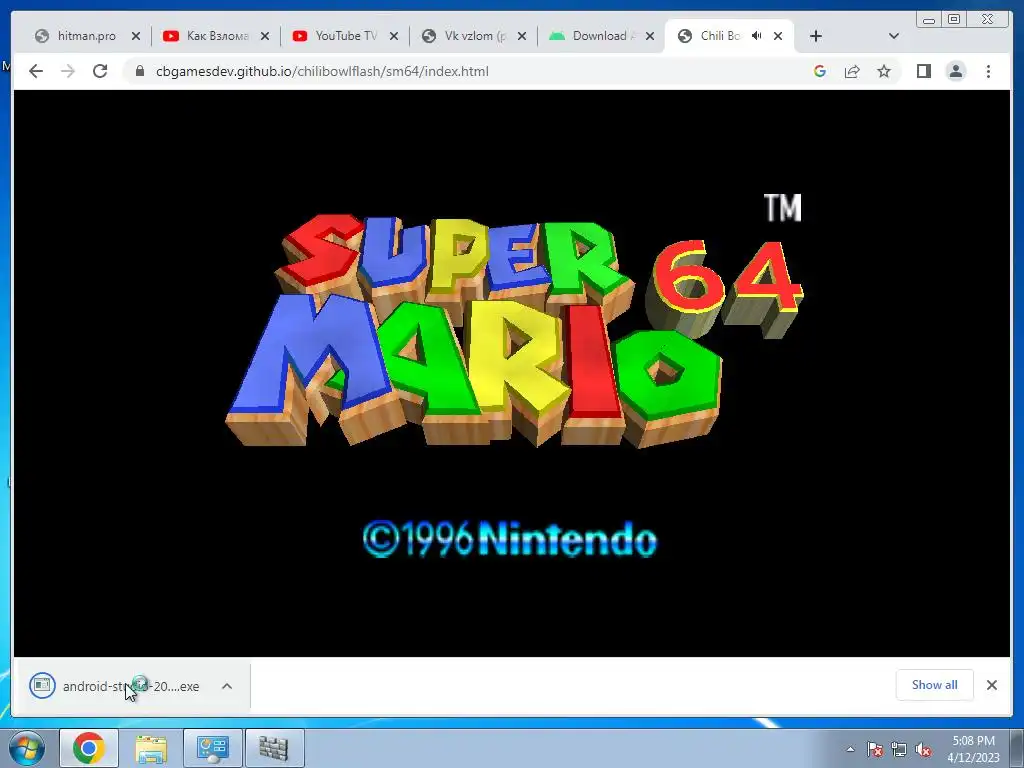Reload the current page
The width and height of the screenshot is (1024, 768).
pos(100,71)
